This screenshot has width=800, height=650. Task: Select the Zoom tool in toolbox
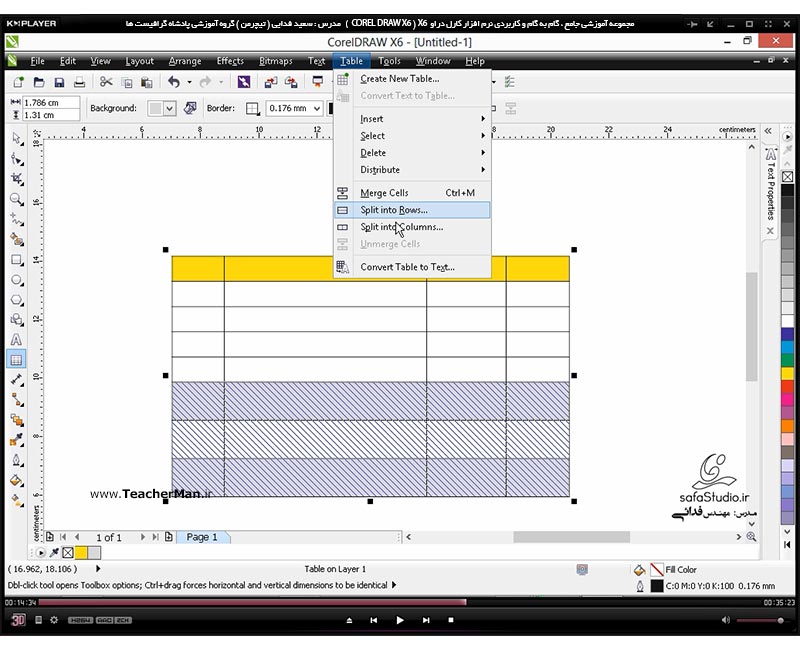pos(17,199)
